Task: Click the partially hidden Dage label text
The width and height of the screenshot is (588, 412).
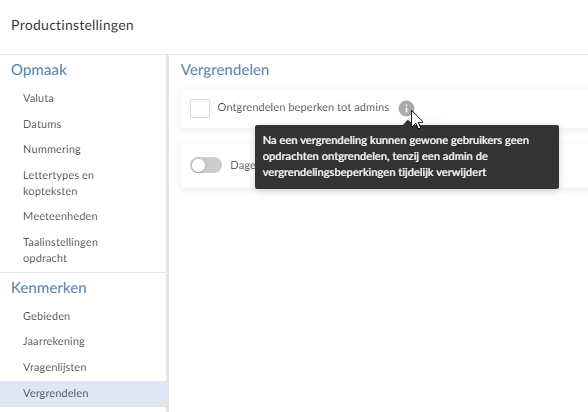Action: [x=242, y=165]
